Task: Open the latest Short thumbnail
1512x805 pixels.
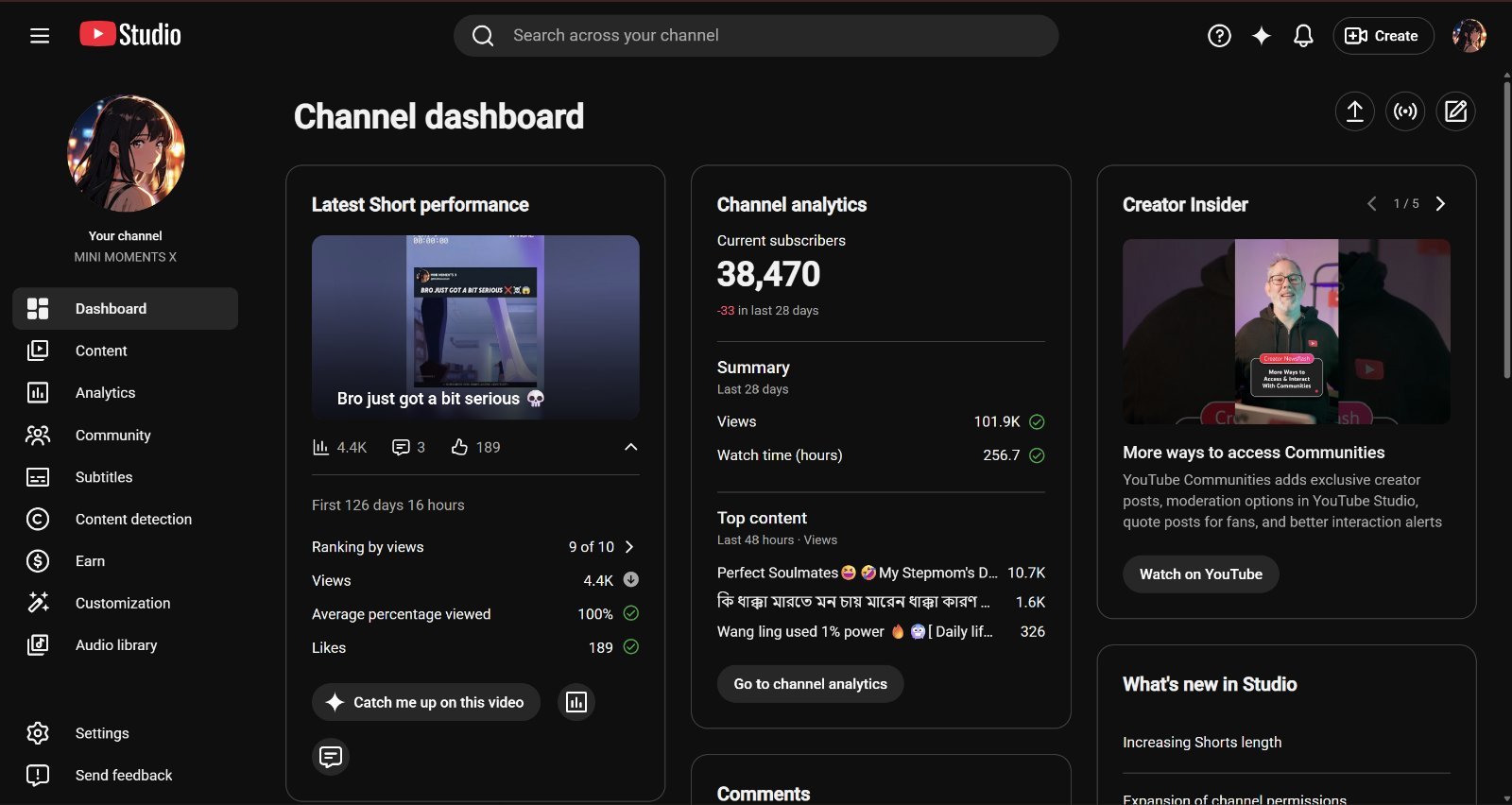Action: point(475,327)
